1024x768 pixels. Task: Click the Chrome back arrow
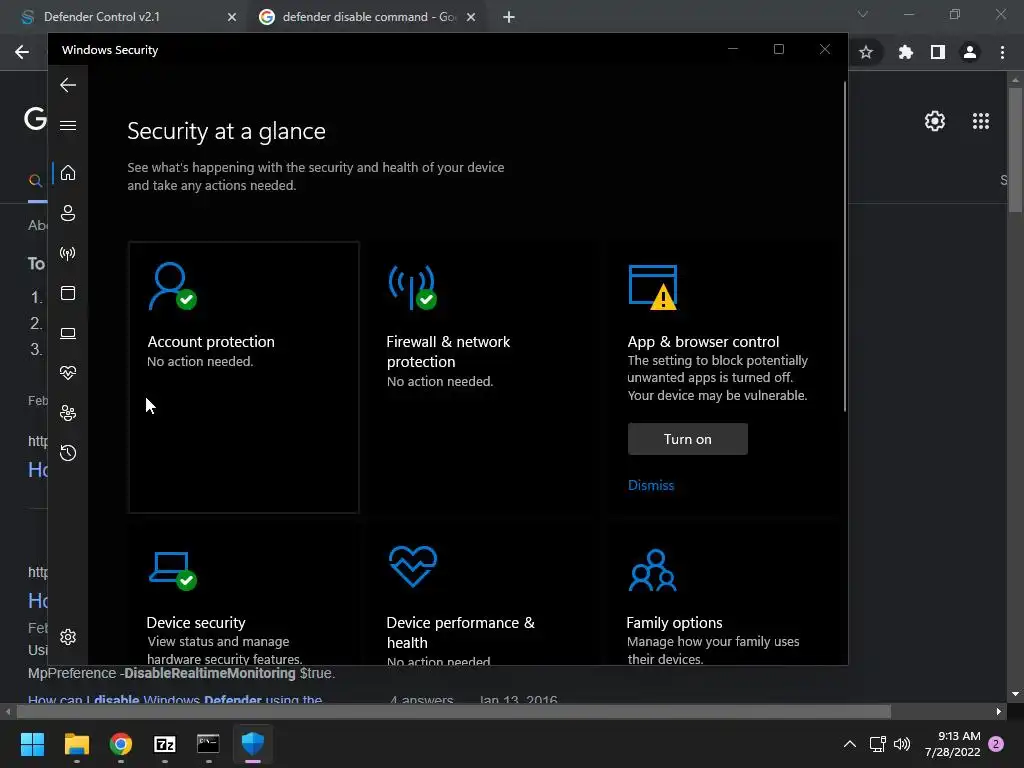pyautogui.click(x=22, y=52)
